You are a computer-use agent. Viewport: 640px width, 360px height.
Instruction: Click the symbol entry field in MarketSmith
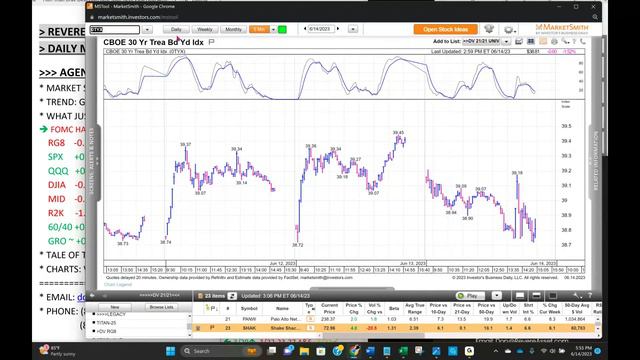coord(115,29)
